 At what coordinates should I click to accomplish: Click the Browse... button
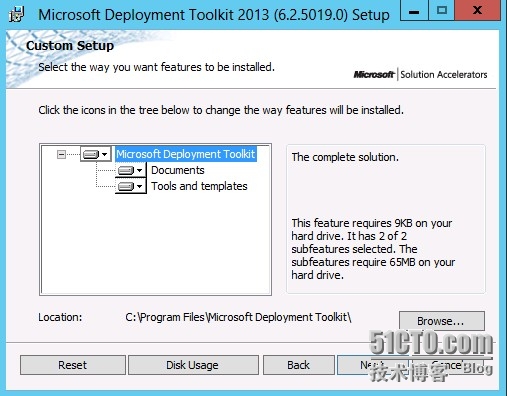coord(442,321)
